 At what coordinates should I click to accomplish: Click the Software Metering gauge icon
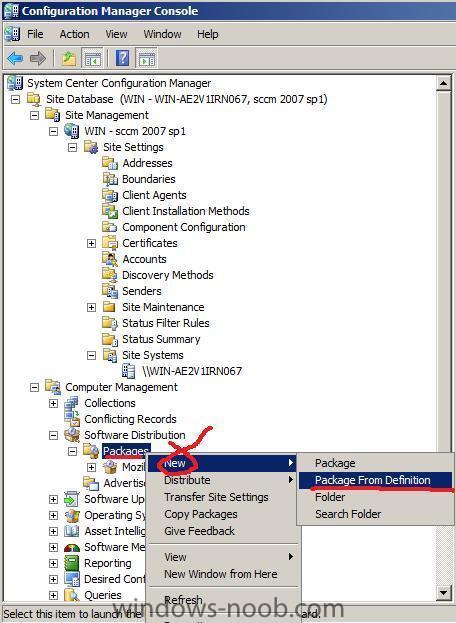pyautogui.click(x=72, y=548)
